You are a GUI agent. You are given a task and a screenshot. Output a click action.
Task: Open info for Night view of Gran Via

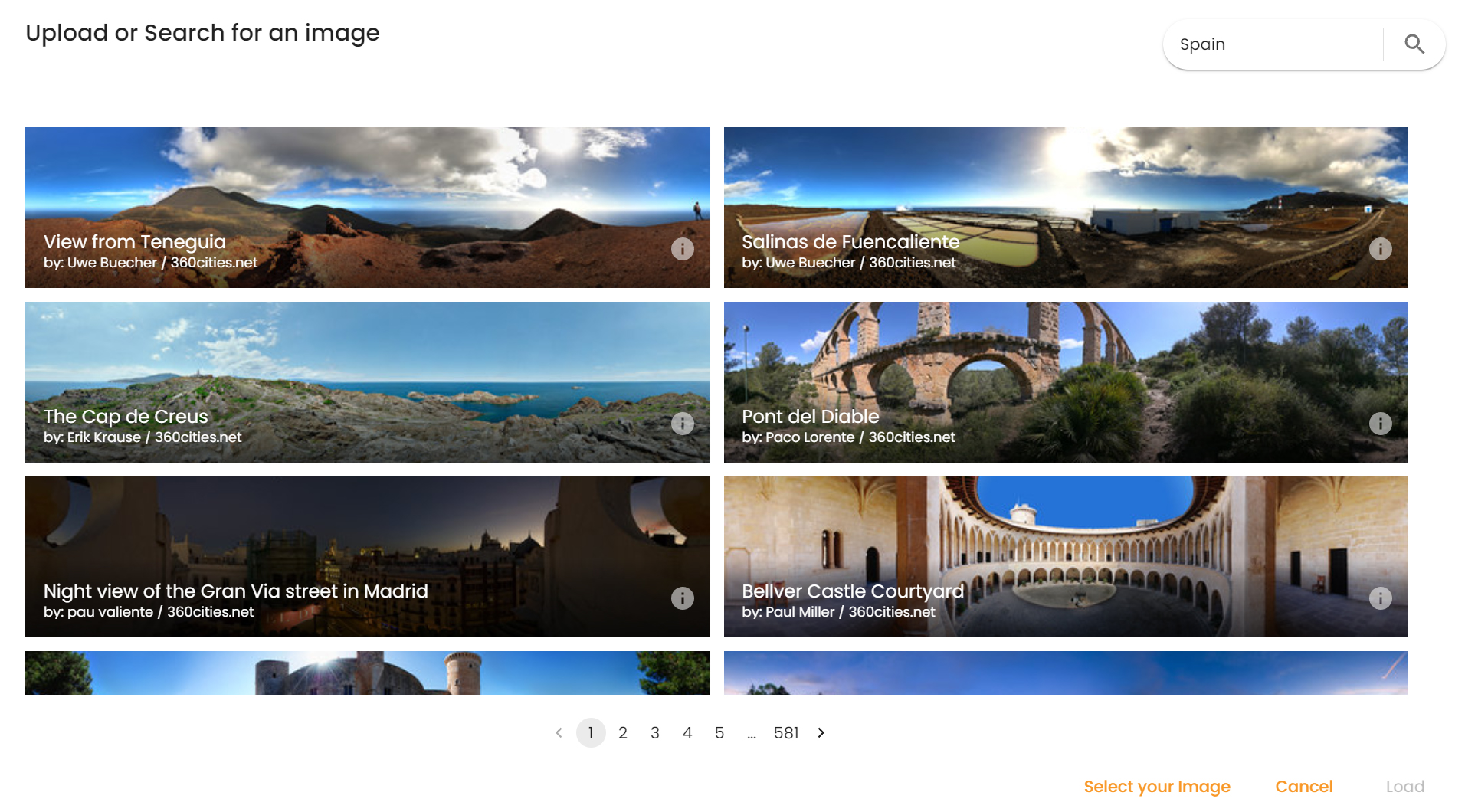683,598
